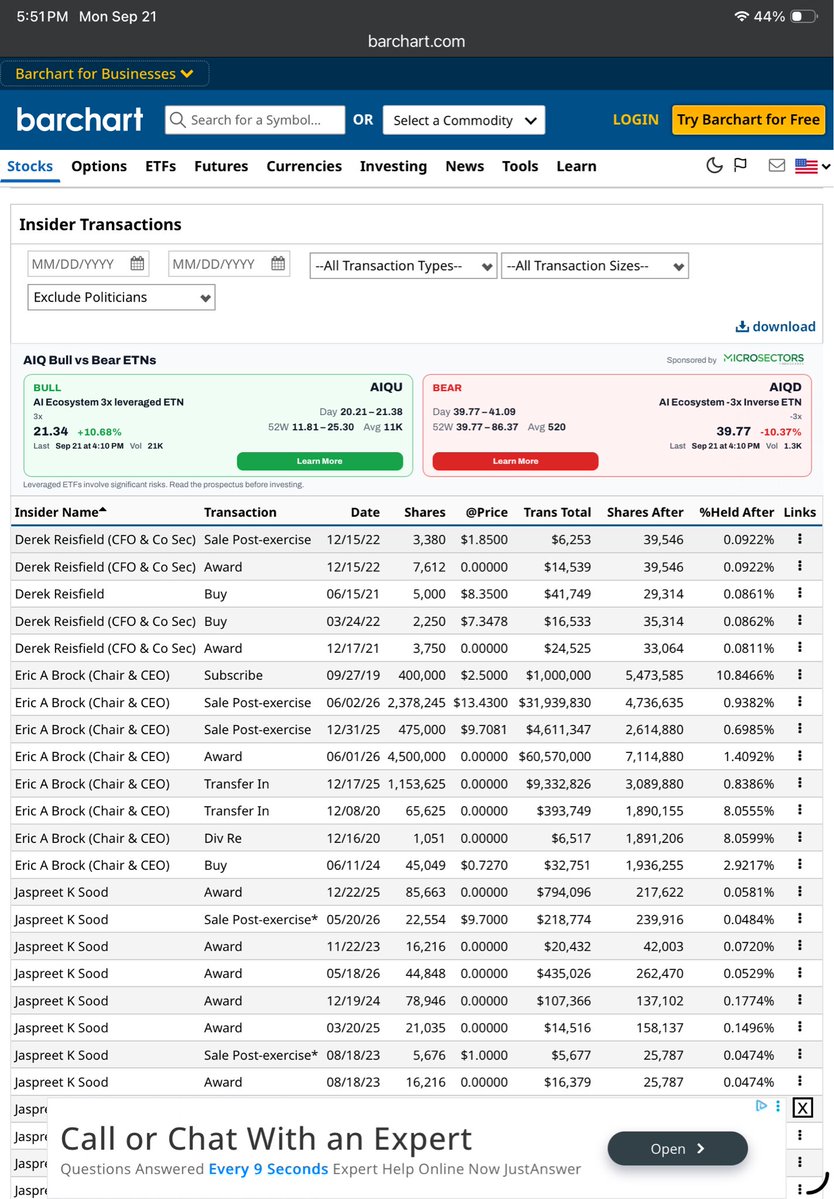Close the JustAnswer ad banner
The width and height of the screenshot is (834, 1199).
point(802,1107)
